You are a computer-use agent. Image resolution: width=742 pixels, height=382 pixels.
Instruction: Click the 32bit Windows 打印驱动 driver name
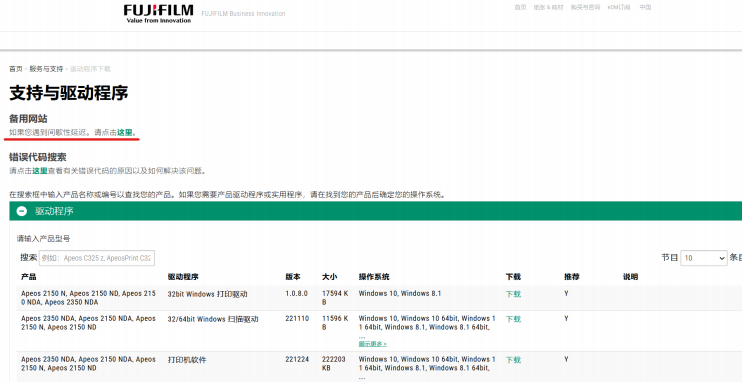pos(207,294)
